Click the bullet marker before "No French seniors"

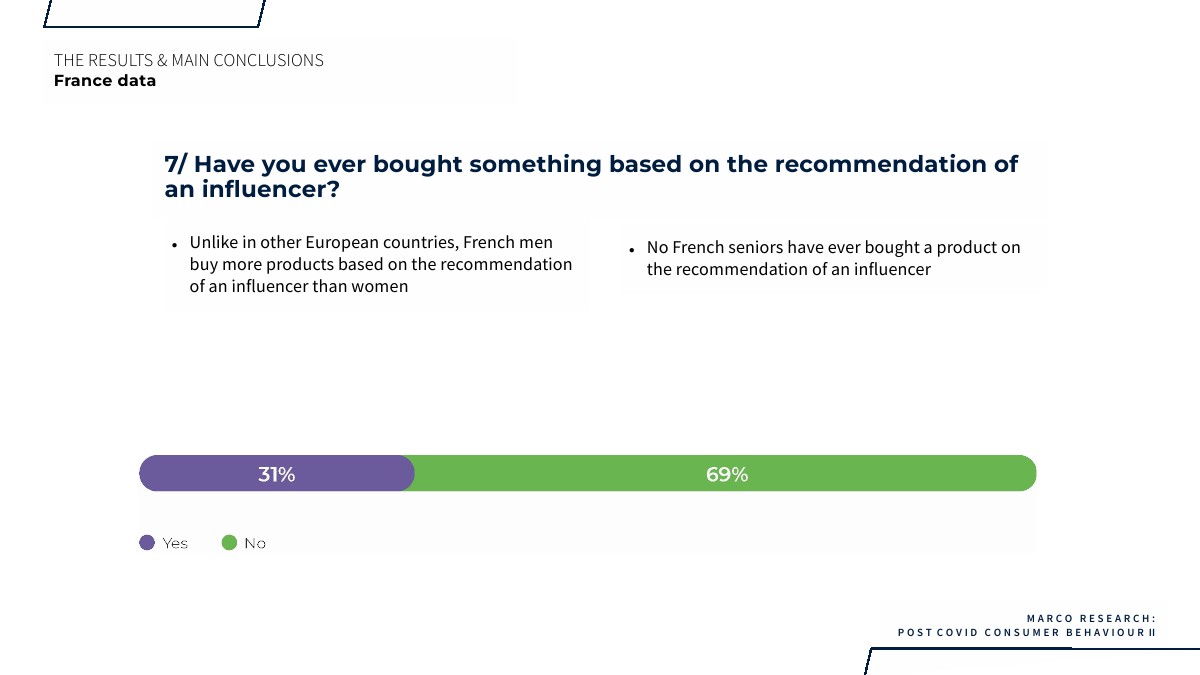click(632, 250)
